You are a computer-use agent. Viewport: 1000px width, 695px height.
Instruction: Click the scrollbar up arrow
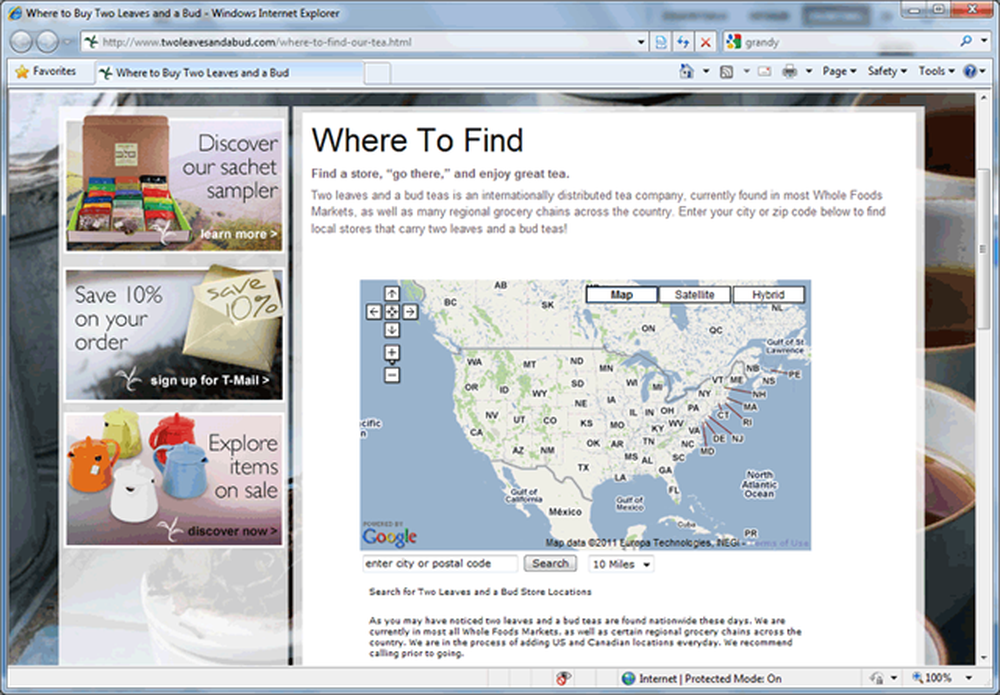point(983,99)
